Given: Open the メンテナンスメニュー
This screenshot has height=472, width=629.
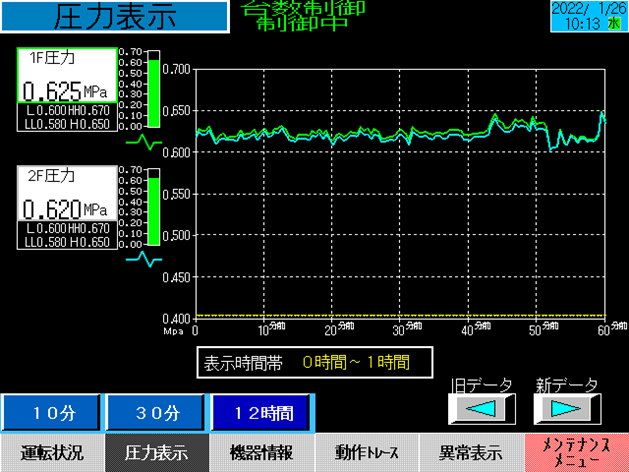Looking at the screenshot, I should click(x=576, y=452).
